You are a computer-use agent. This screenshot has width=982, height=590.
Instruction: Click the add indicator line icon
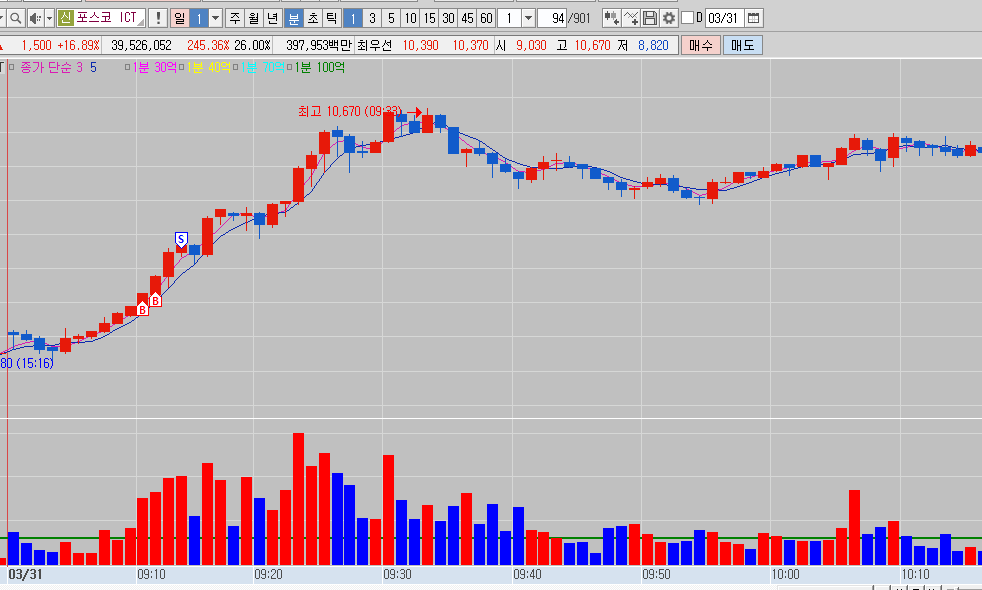pos(631,18)
